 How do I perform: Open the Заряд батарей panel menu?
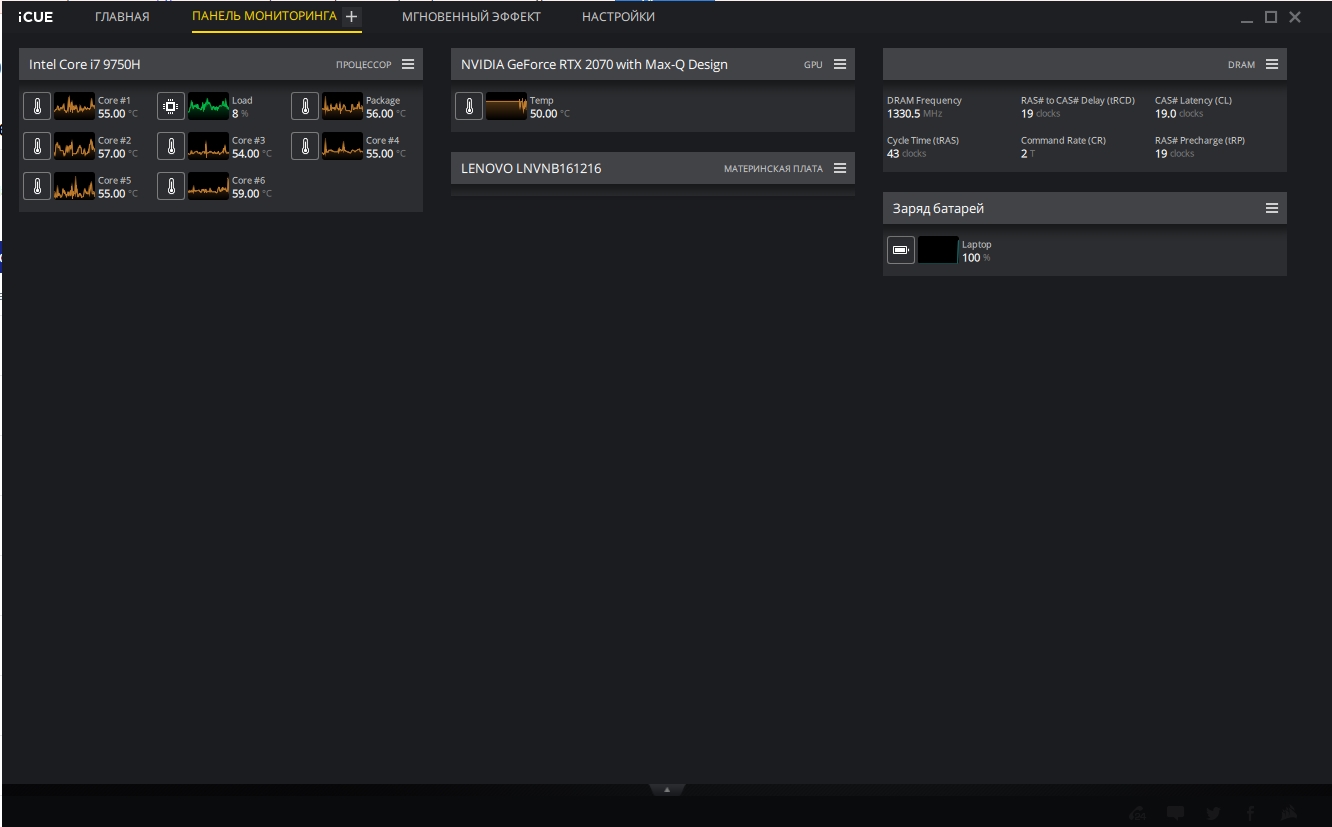1272,208
